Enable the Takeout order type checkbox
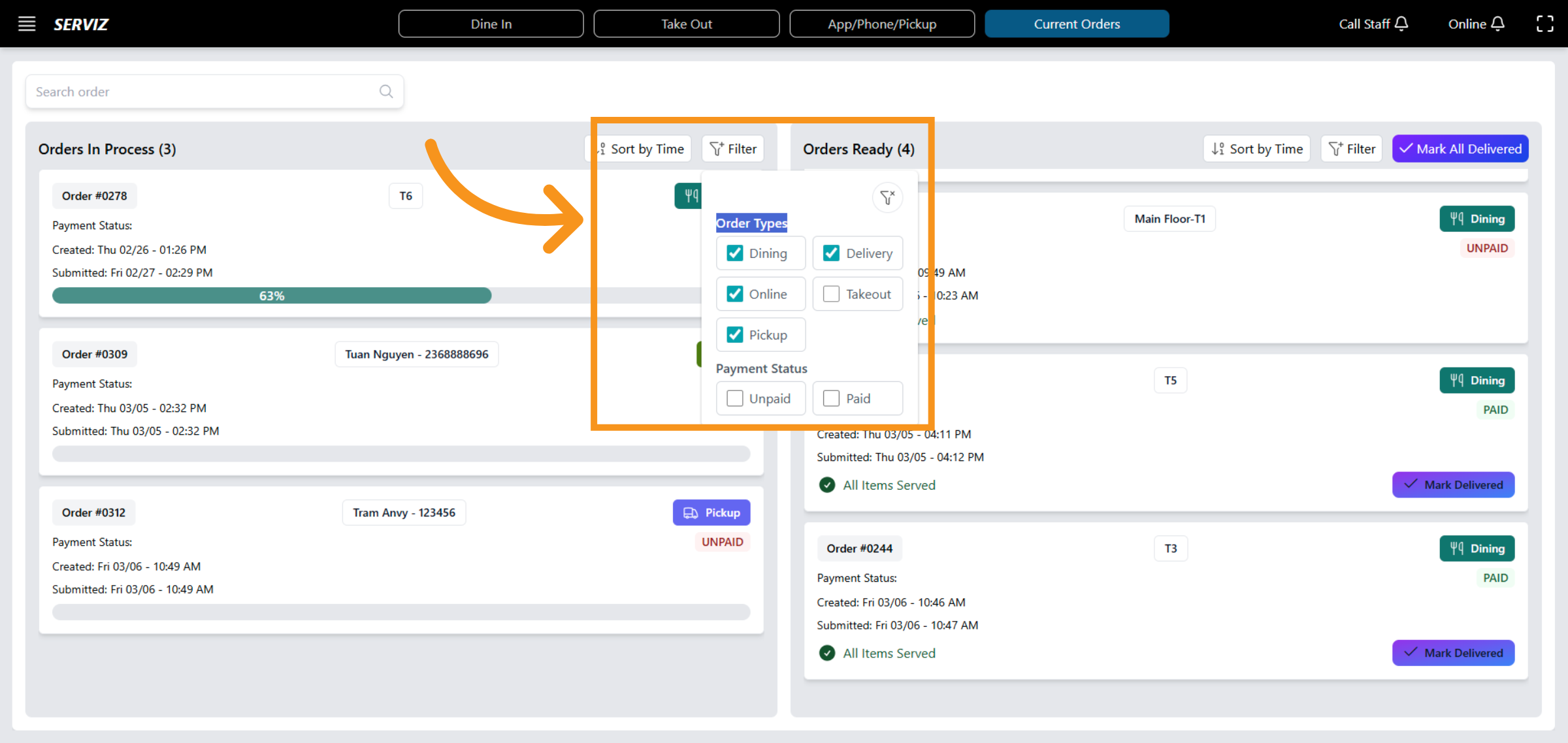 click(x=831, y=294)
